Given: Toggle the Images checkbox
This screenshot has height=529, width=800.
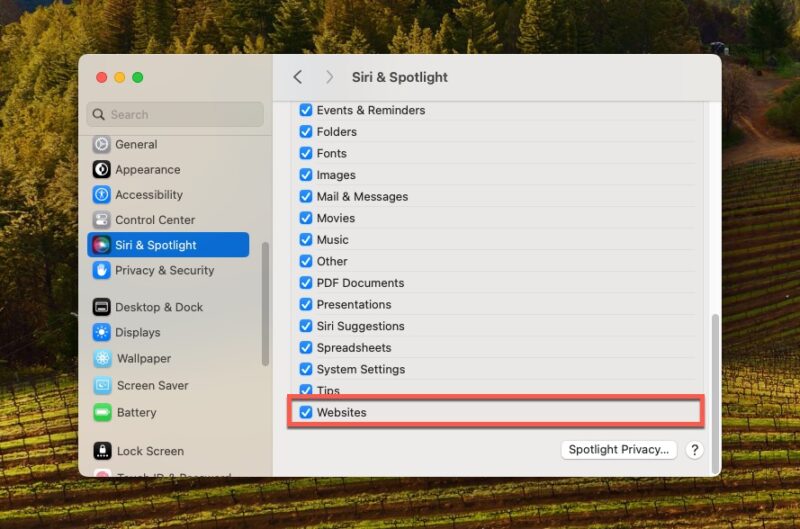Looking at the screenshot, I should click(306, 175).
